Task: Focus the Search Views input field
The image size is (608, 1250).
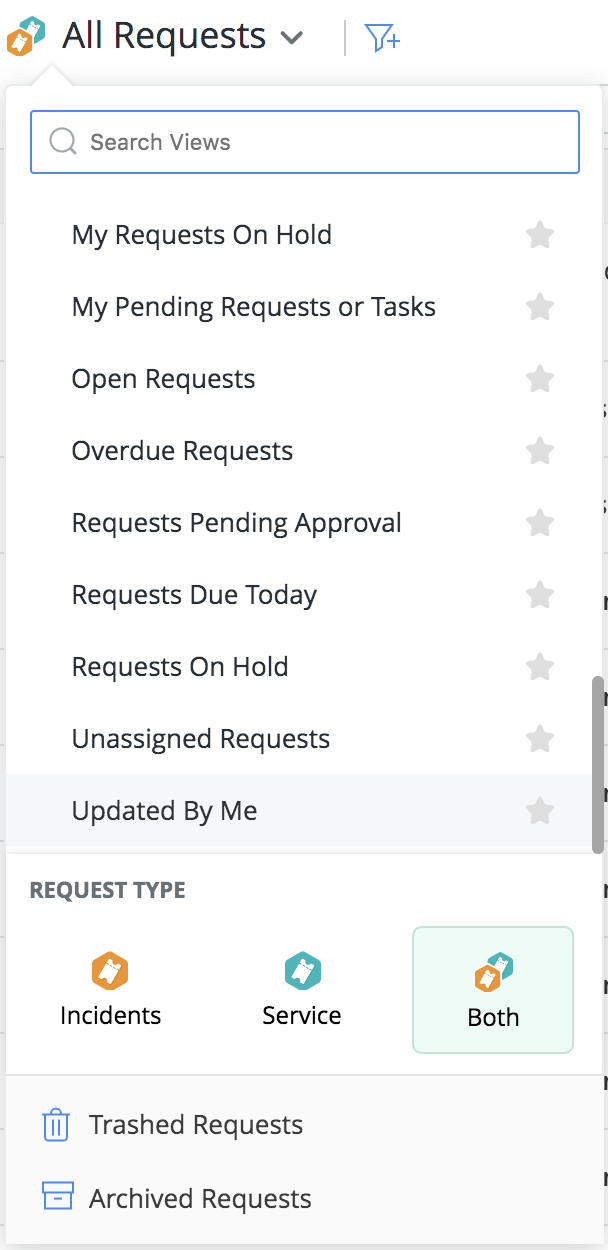Action: tap(305, 142)
